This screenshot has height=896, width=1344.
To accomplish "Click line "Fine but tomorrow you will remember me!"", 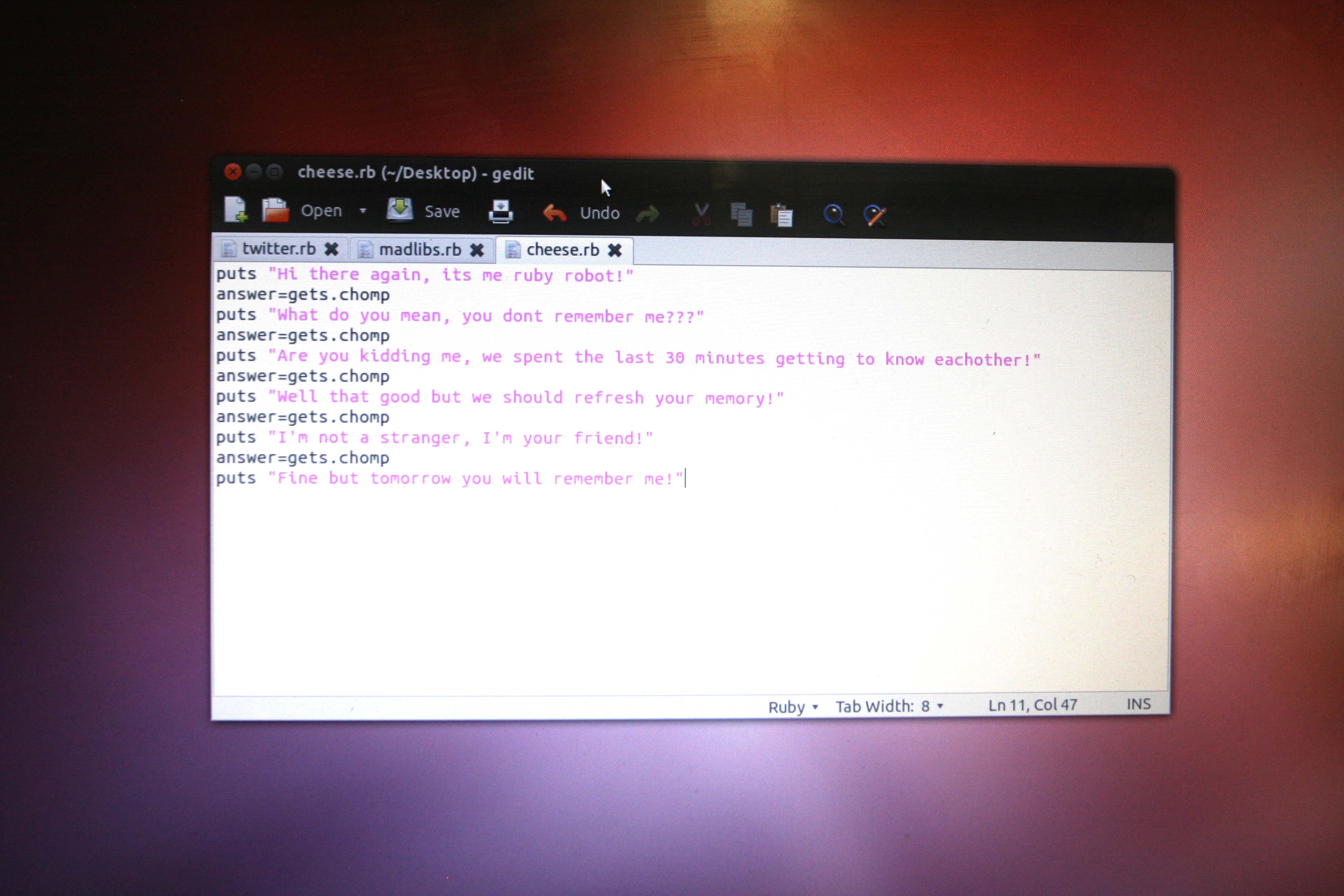I will [450, 478].
